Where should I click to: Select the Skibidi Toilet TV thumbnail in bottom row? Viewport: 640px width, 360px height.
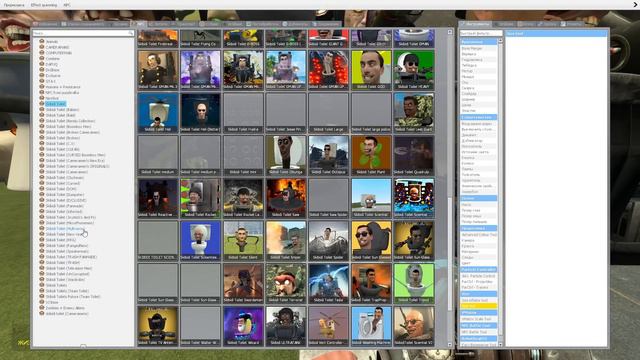(x=158, y=326)
